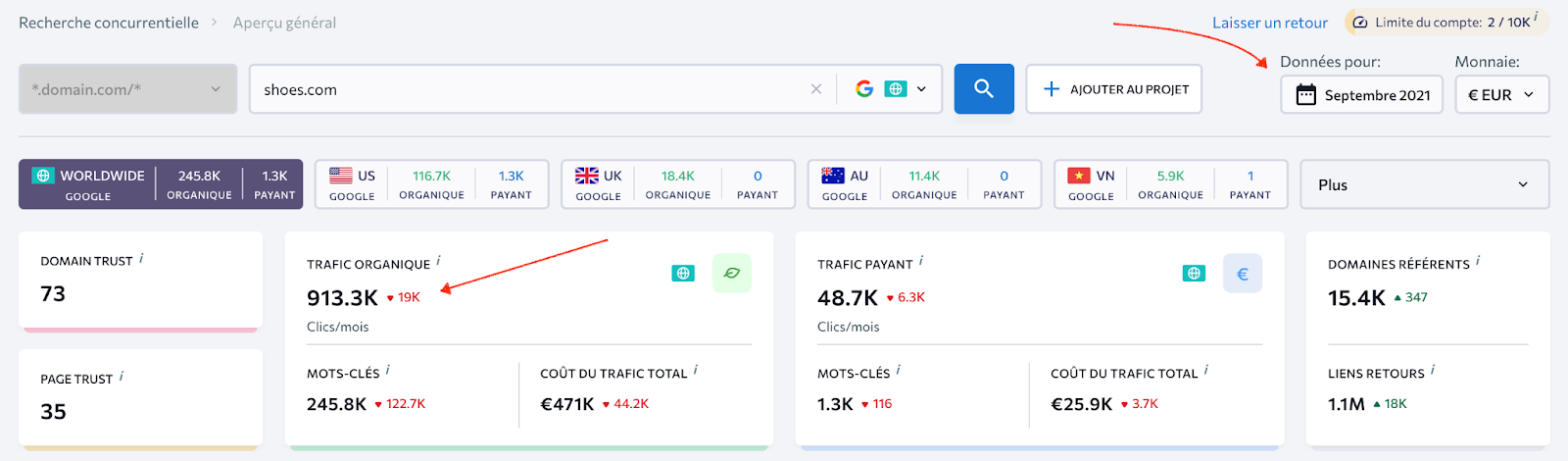Click info icon next to Domaines référents

tap(1478, 261)
